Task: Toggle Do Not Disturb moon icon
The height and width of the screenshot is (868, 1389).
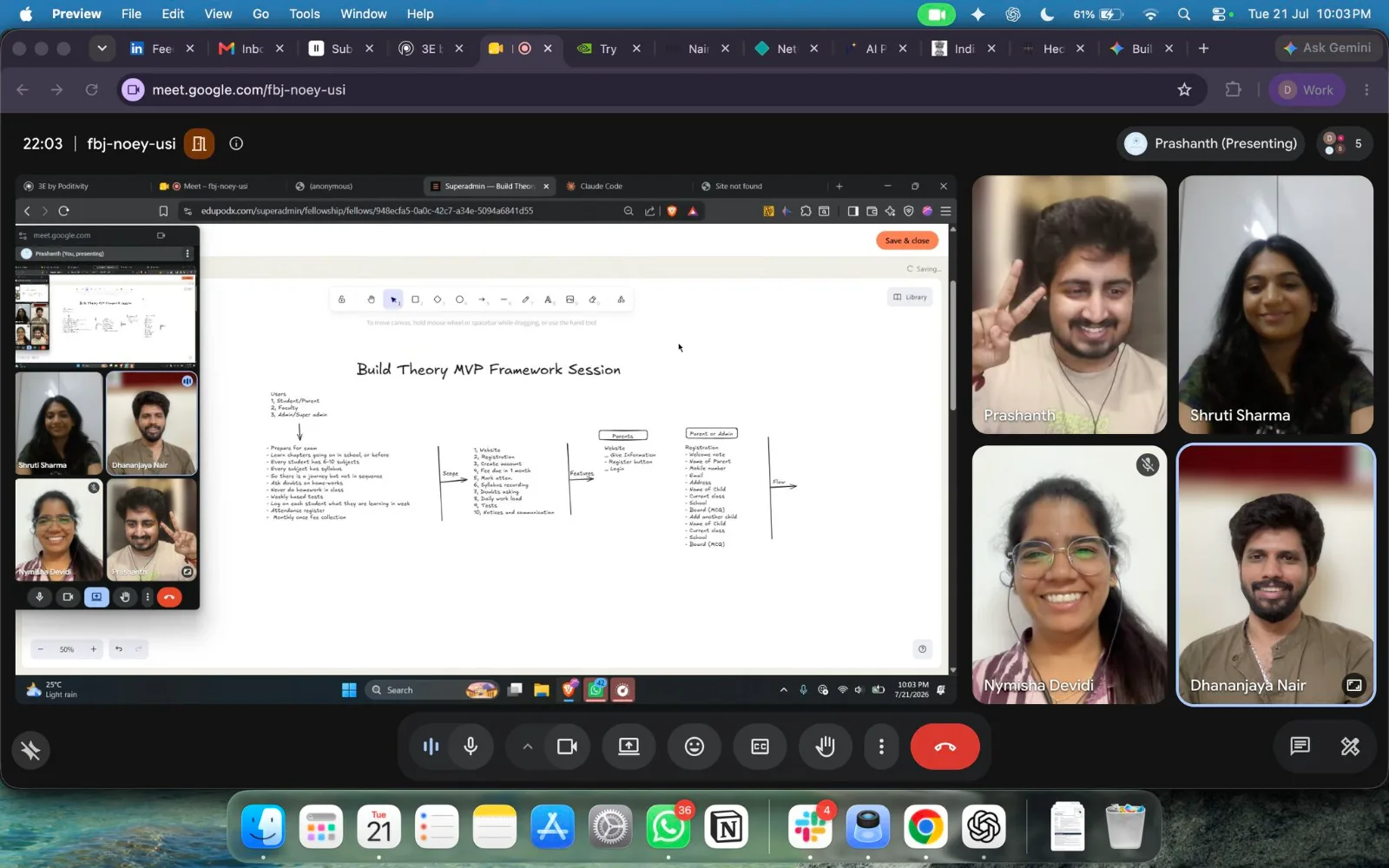Action: [1047, 14]
